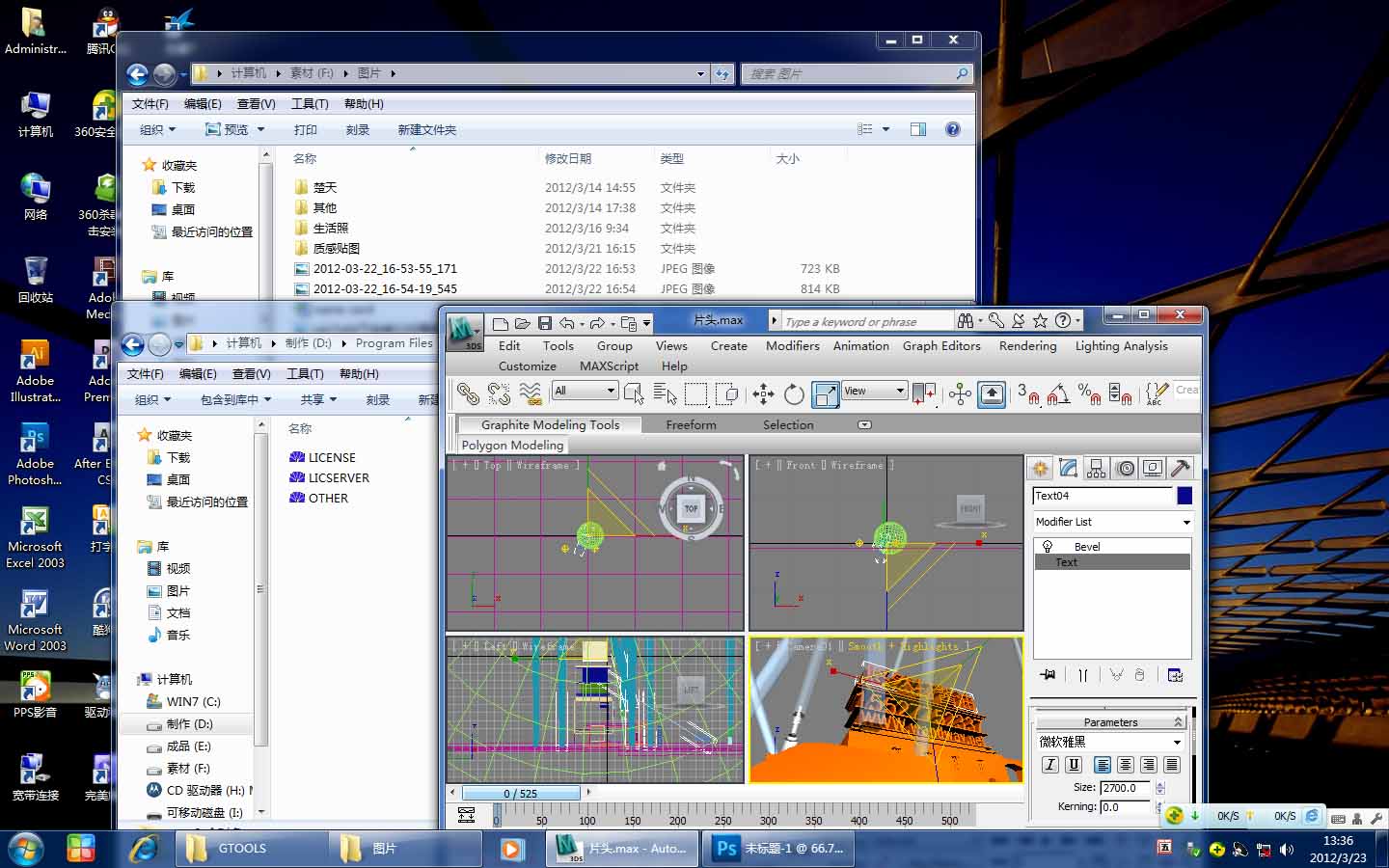Screen dimensions: 1389x868
Task: Click binoculars search icon in 3ds Max
Action: pyautogui.click(x=966, y=320)
